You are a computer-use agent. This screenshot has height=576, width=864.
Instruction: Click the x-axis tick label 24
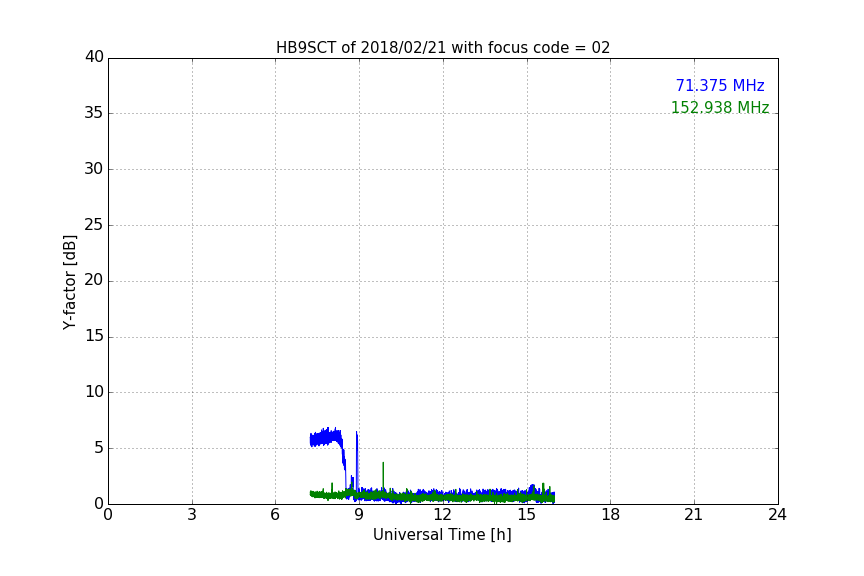tap(777, 515)
